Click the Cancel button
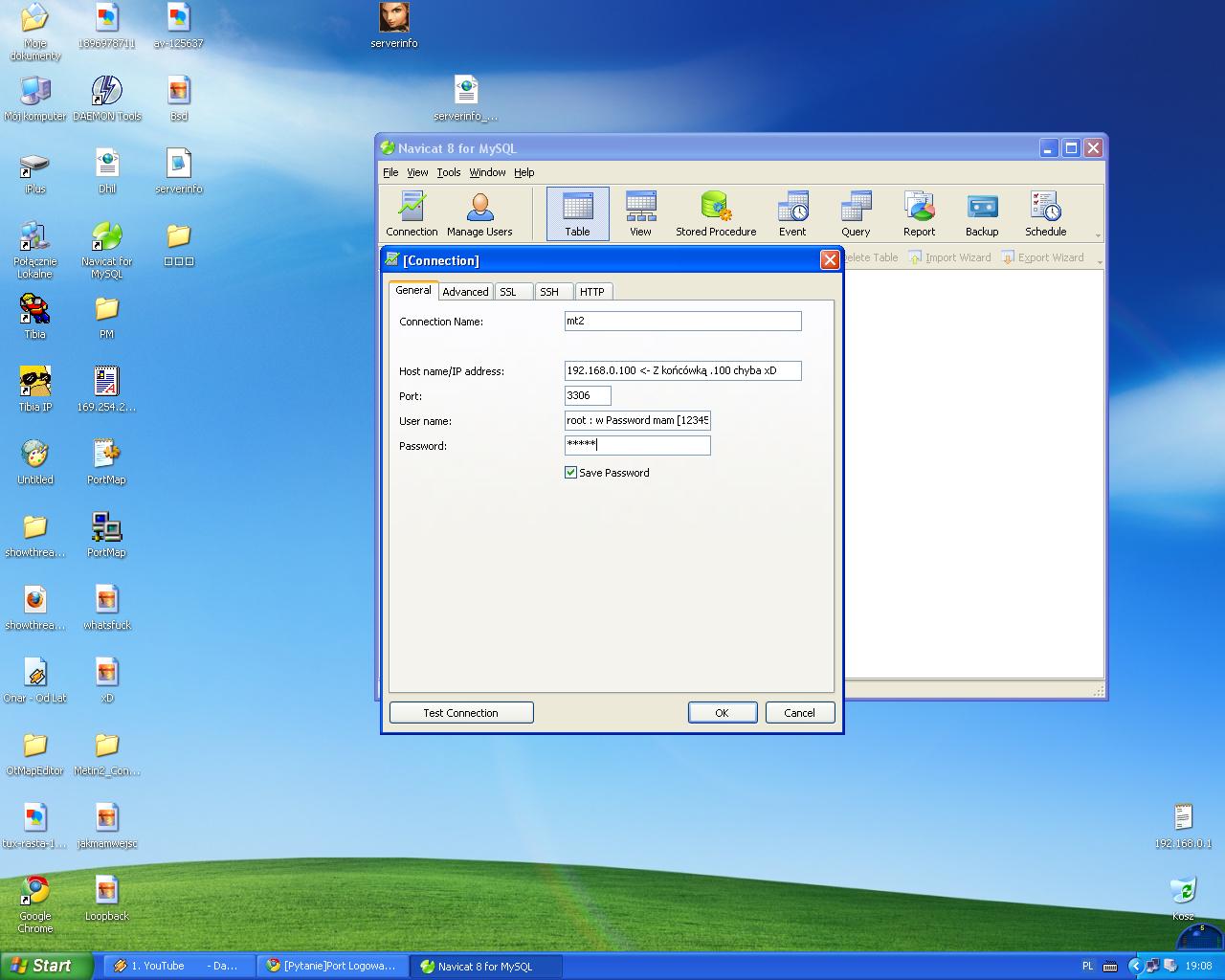 click(800, 713)
